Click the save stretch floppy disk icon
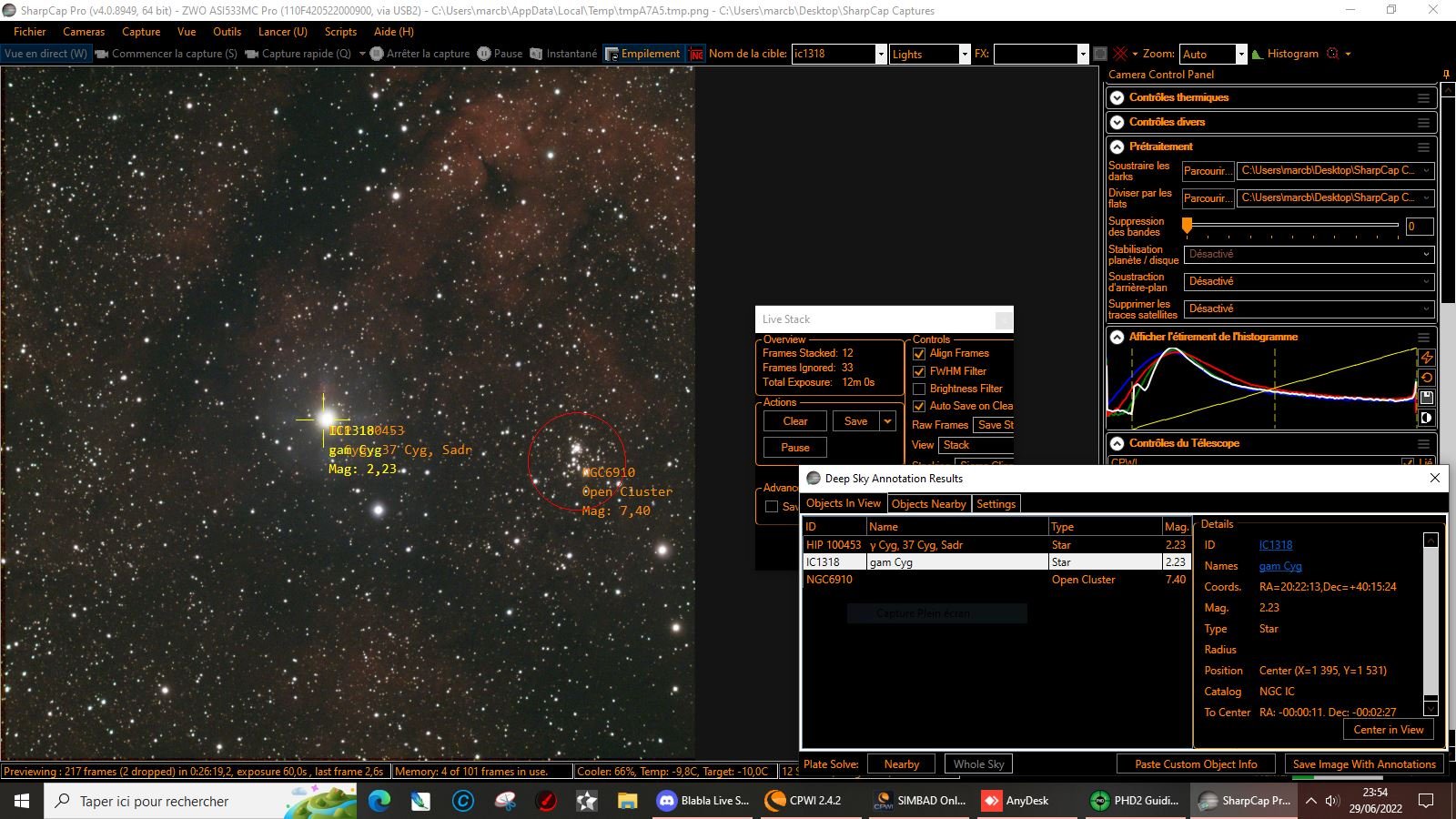Image resolution: width=1456 pixels, height=819 pixels. coord(1426,398)
